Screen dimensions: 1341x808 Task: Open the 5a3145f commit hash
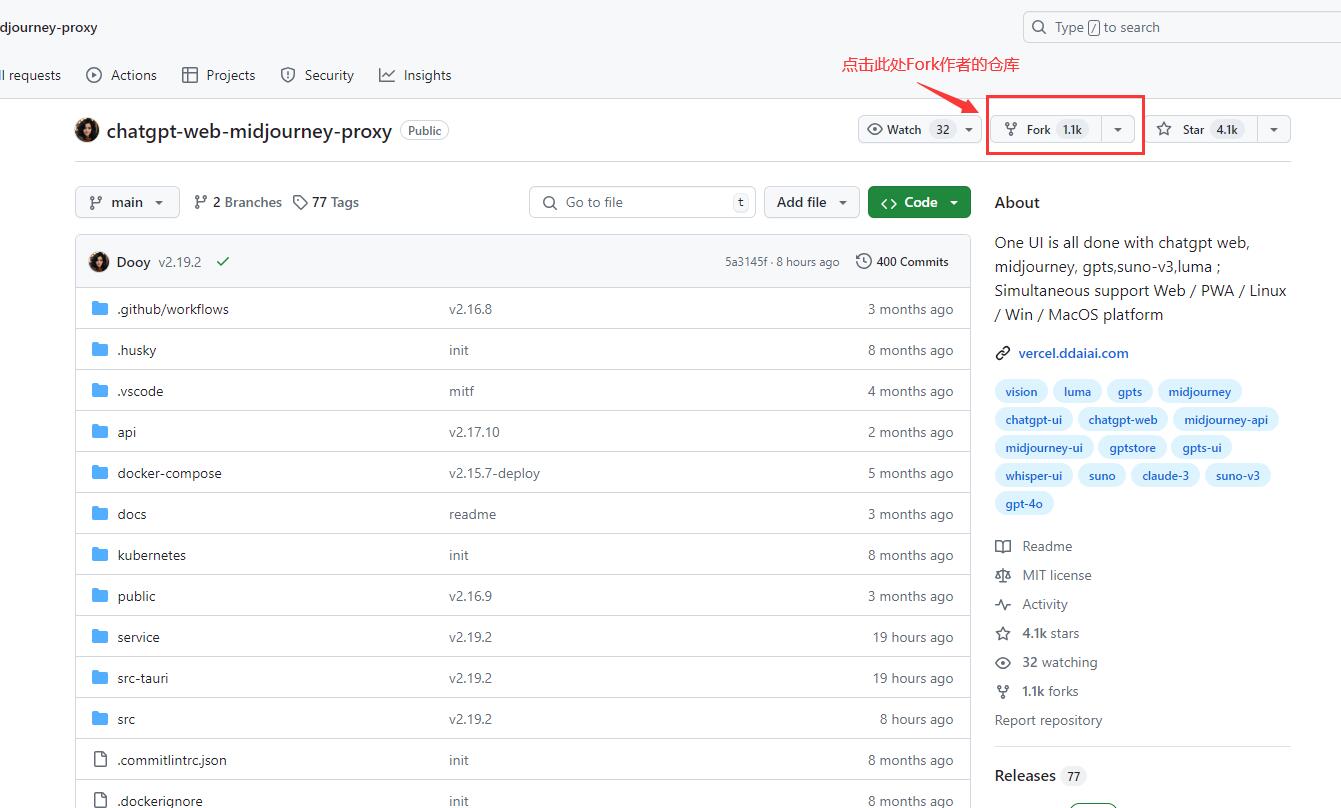(746, 262)
